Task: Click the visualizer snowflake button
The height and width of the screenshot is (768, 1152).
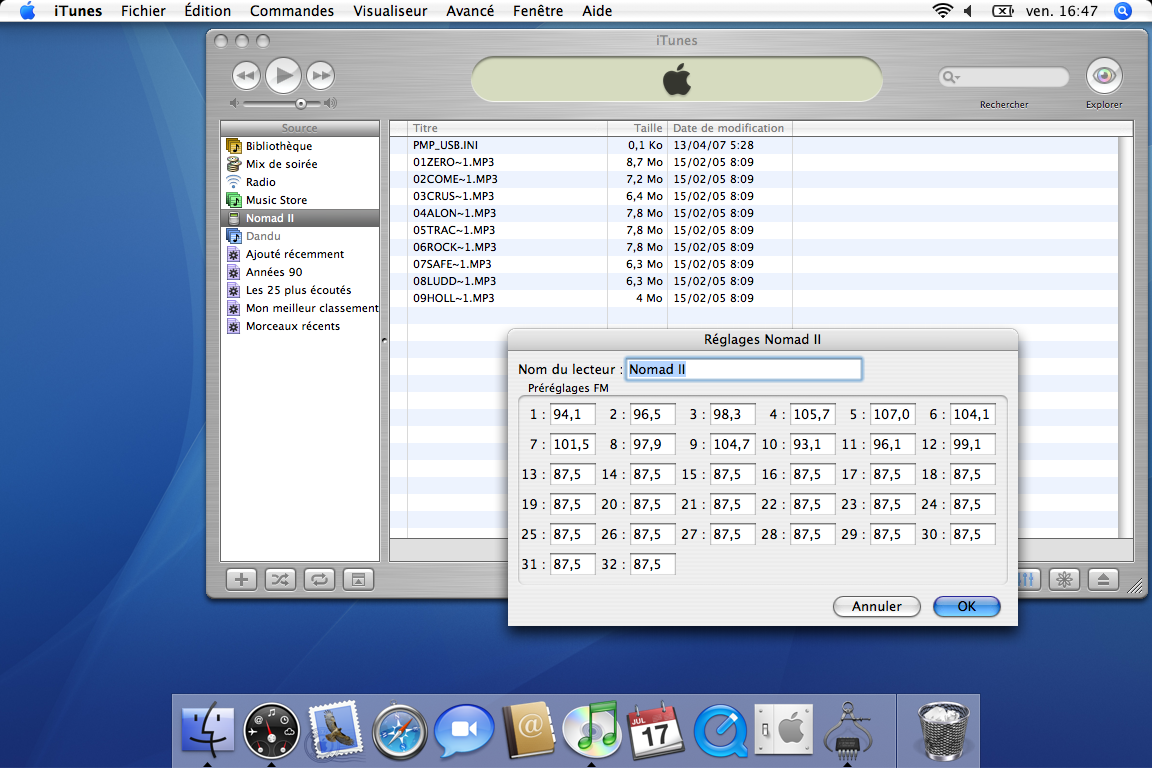Action: click(1064, 580)
